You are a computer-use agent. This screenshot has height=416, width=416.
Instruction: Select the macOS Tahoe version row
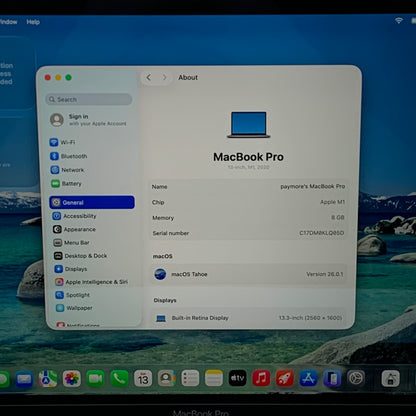[x=248, y=274]
